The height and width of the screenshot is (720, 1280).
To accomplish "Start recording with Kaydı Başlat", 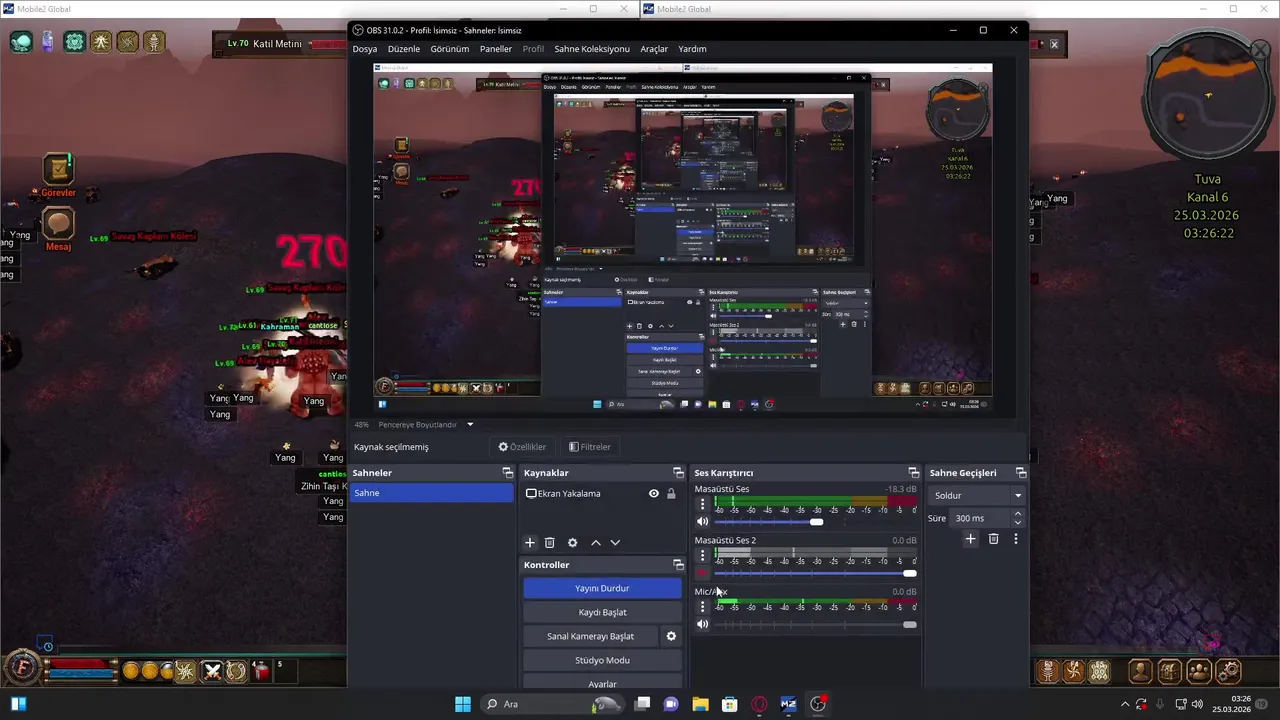I will (602, 612).
